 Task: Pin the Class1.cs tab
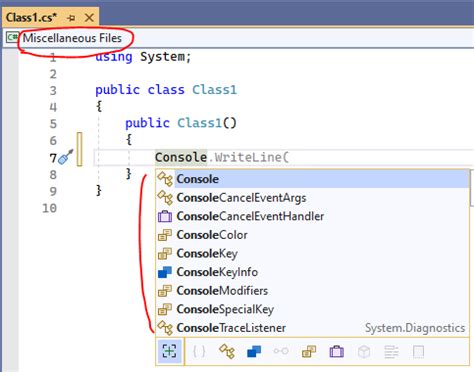pos(71,18)
